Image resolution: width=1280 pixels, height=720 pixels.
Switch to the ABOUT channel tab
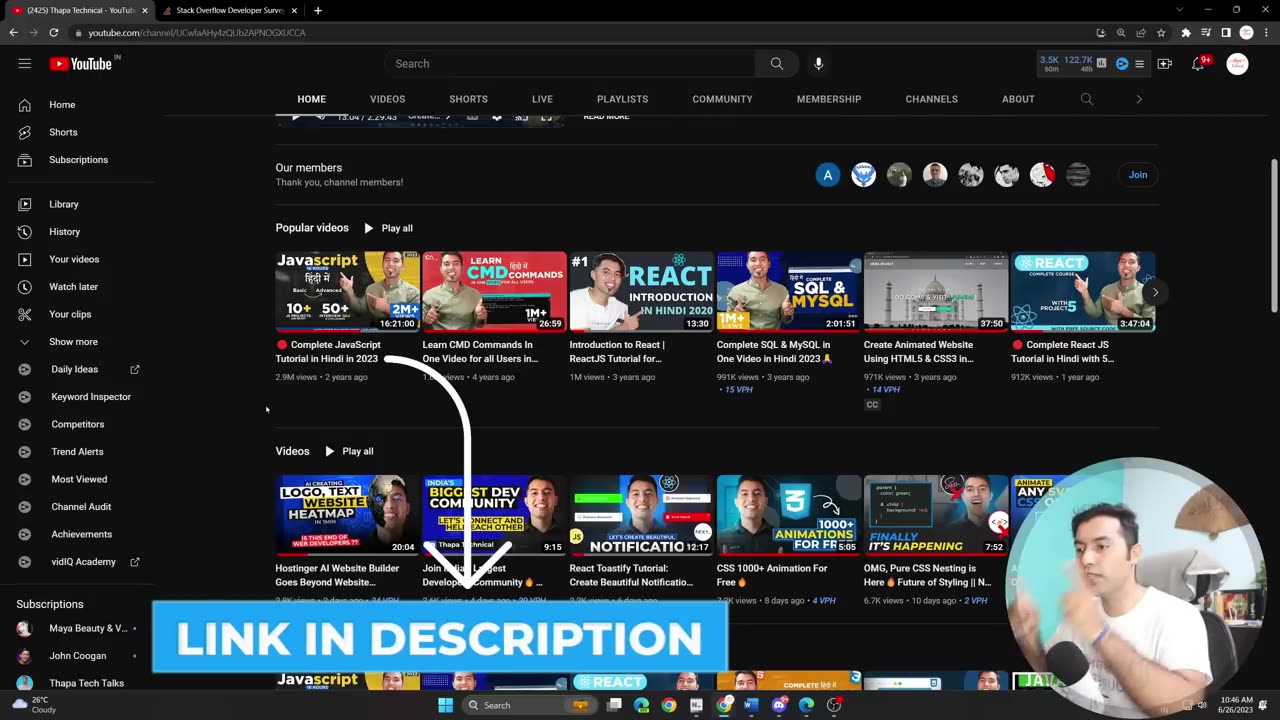pyautogui.click(x=1018, y=99)
